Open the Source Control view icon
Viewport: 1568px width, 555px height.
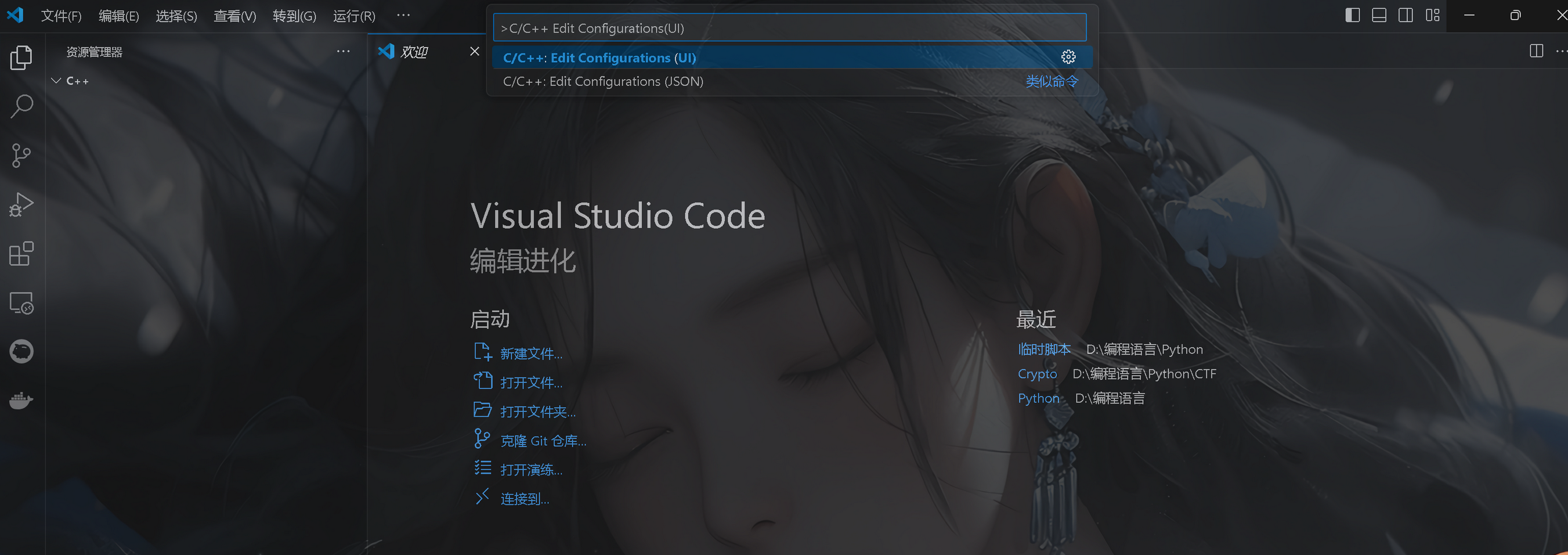[21, 156]
